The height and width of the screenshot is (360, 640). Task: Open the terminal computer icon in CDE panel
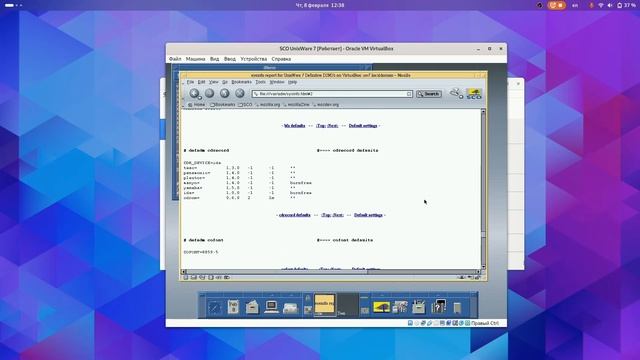pos(271,307)
